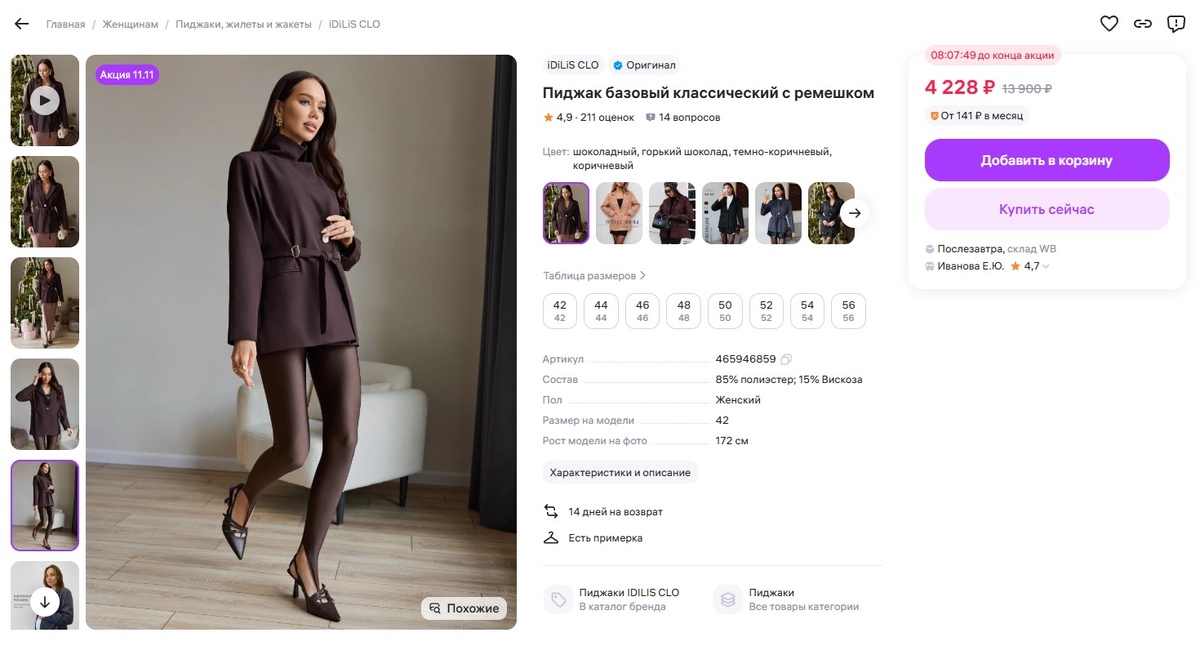Find similar items with the Похожие search icon
The height and width of the screenshot is (646, 1200).
pyautogui.click(x=434, y=607)
